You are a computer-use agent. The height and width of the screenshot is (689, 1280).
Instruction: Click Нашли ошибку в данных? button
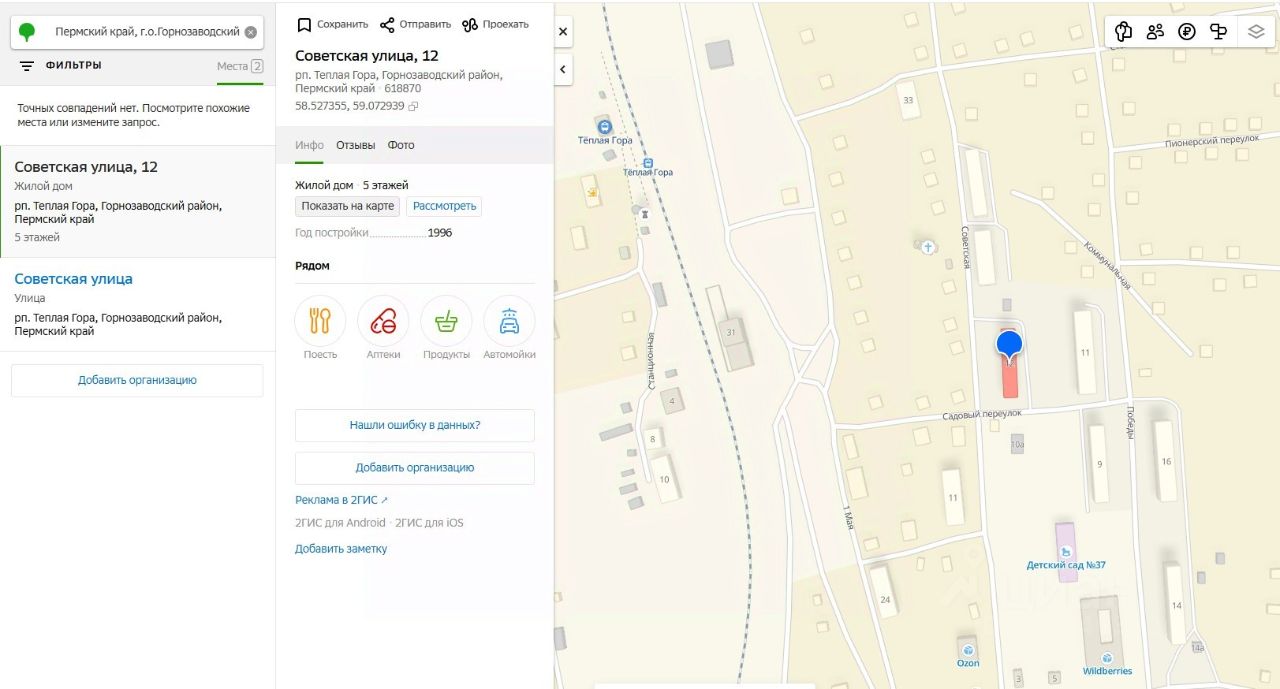click(x=415, y=425)
